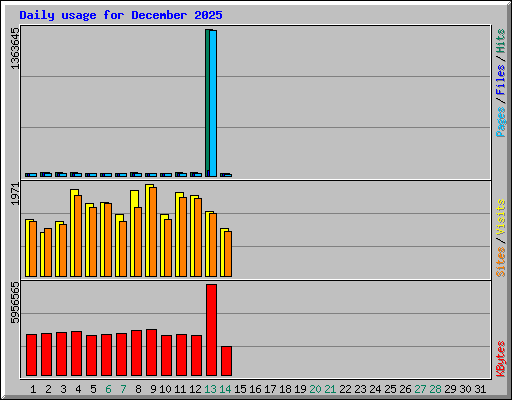Click the 'Visits' legend label
Image resolution: width=512 pixels, height=400 pixels.
click(x=500, y=217)
